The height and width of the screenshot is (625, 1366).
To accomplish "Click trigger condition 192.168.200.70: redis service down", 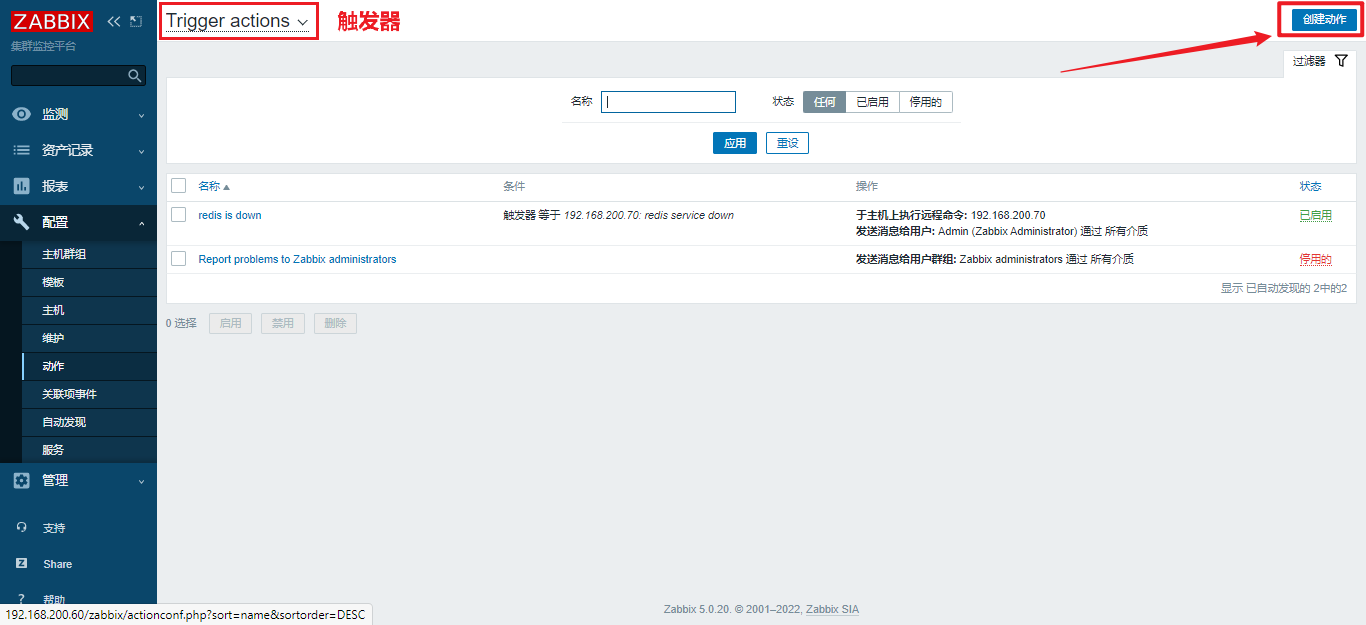I will tap(648, 215).
